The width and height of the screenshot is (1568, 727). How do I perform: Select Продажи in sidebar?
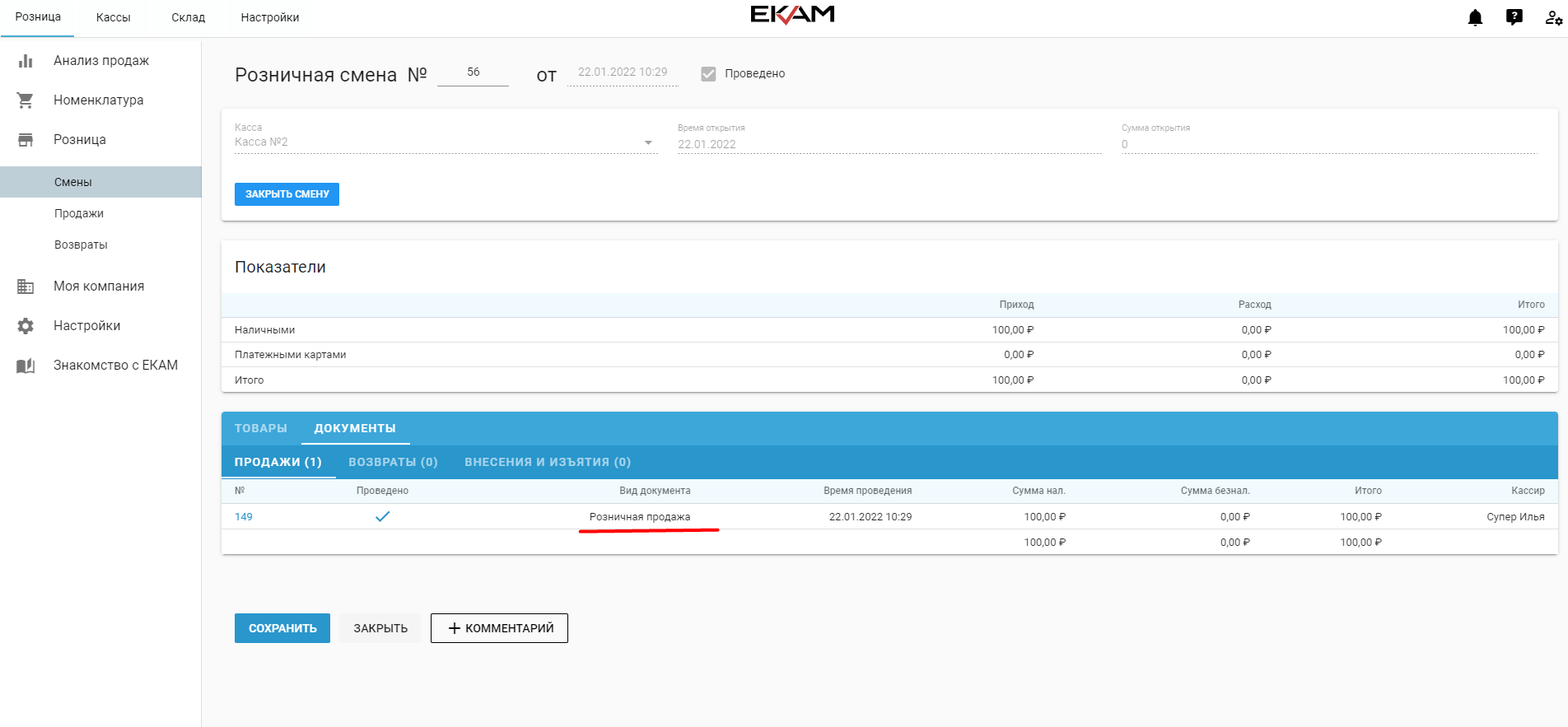[x=79, y=213]
